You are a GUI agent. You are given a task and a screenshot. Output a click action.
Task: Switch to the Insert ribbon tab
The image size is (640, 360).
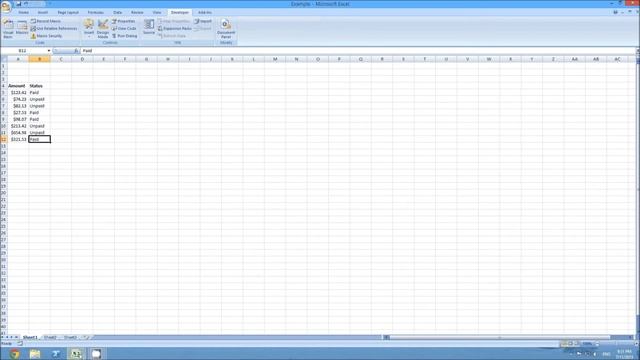42,13
